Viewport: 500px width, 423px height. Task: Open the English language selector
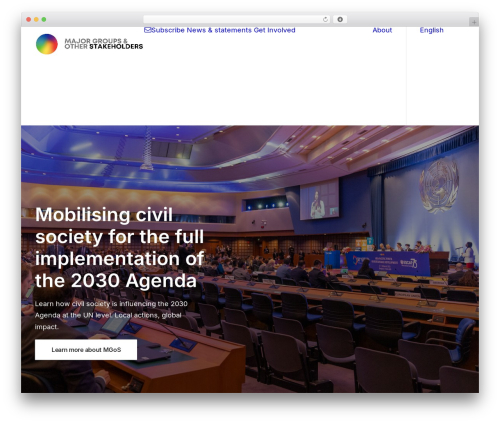point(431,30)
